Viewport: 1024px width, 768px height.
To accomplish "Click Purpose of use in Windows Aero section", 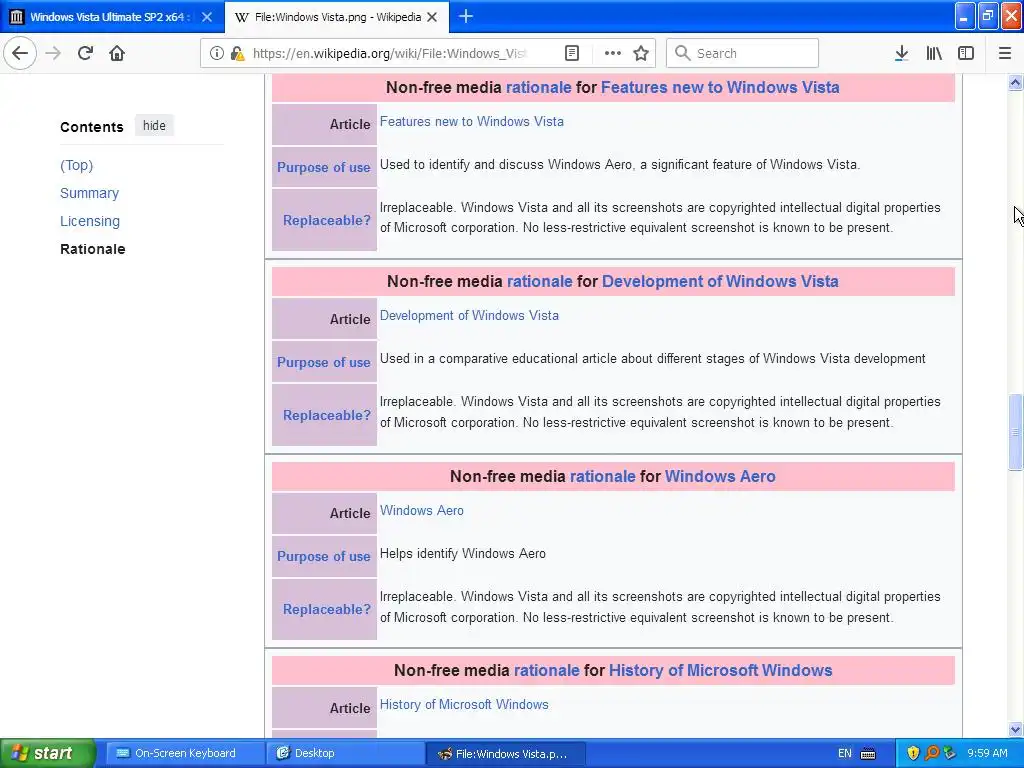I will [323, 556].
